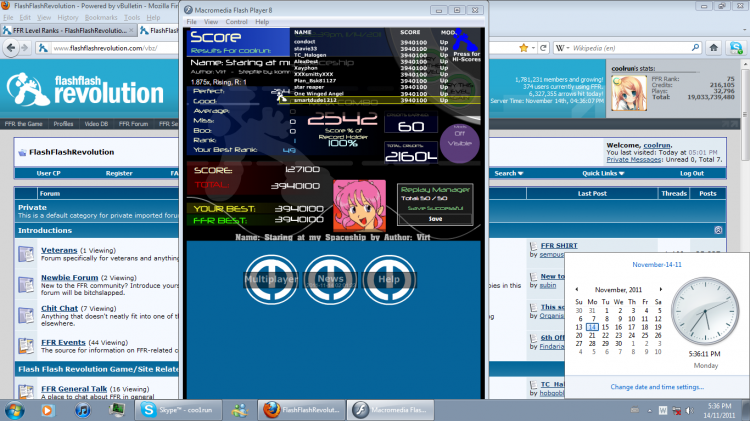Open Firefox Bookmarks menu

tap(101, 18)
